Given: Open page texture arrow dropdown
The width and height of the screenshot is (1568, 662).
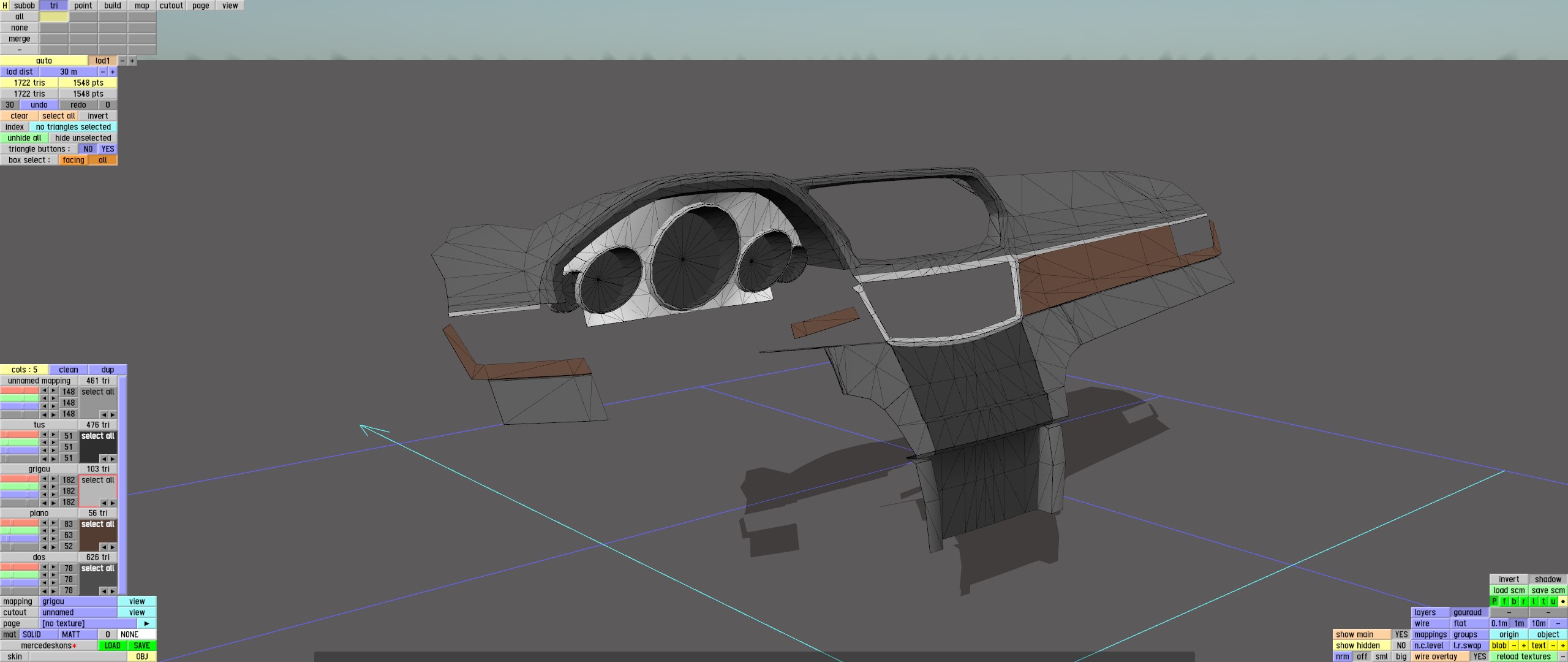Looking at the screenshot, I should (x=146, y=623).
